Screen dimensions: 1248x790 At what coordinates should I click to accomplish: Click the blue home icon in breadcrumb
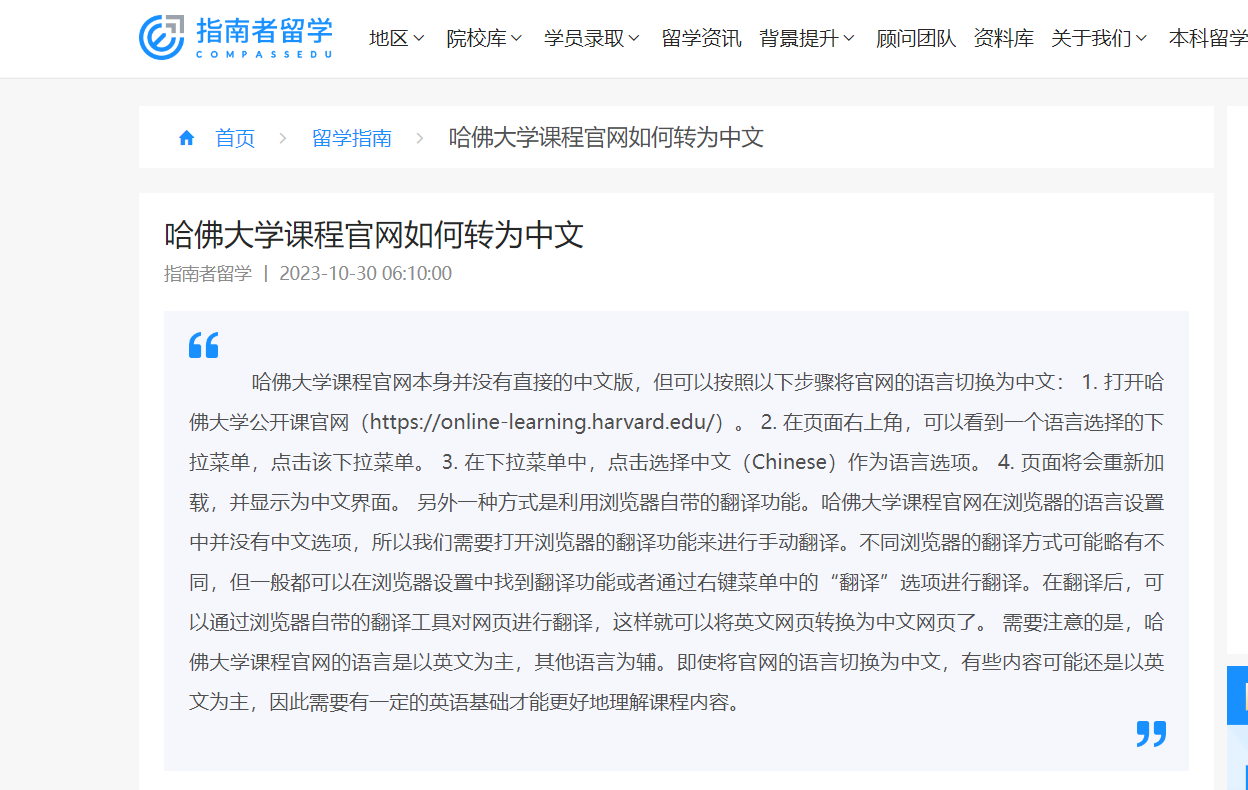(186, 138)
